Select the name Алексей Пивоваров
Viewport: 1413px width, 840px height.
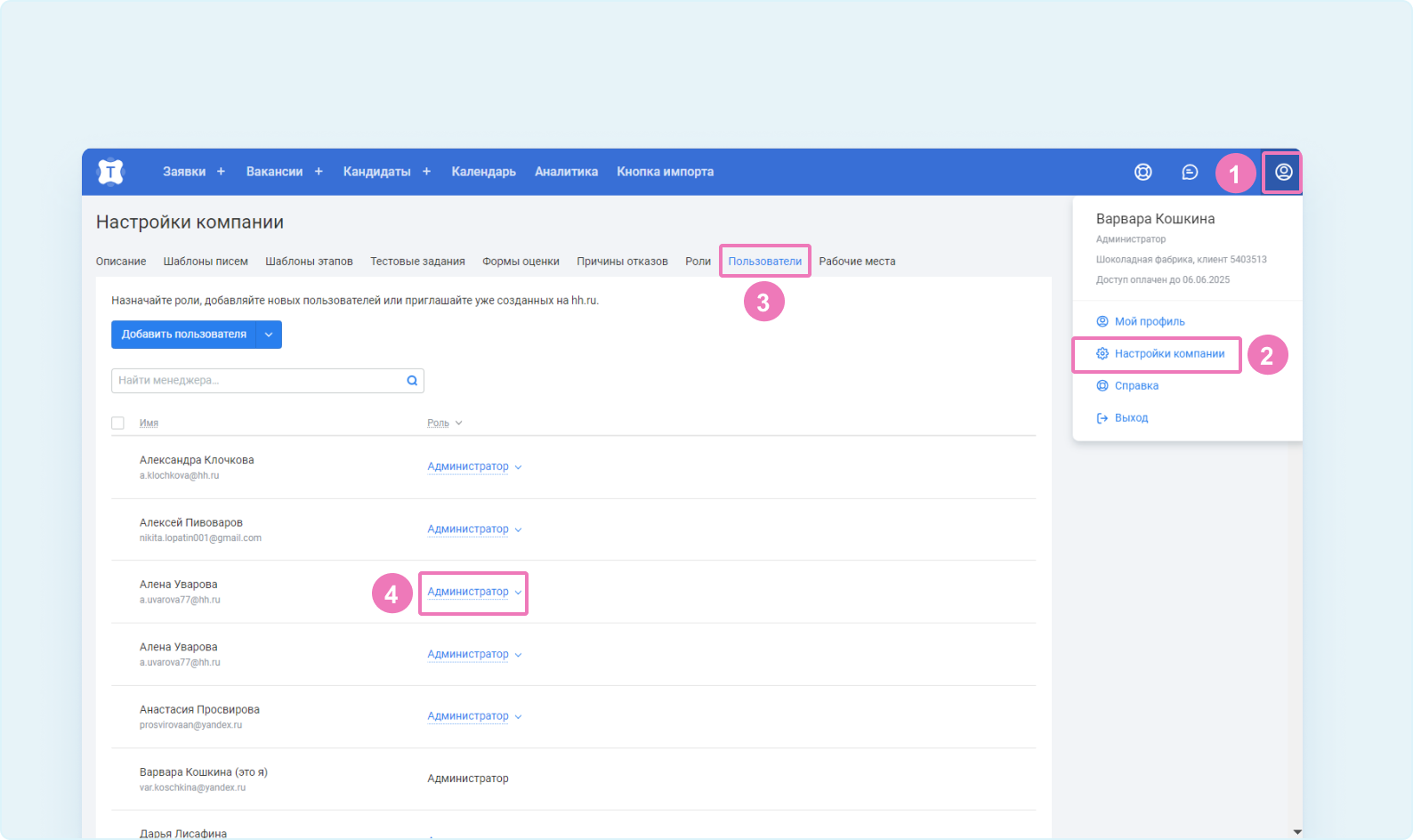(x=191, y=522)
